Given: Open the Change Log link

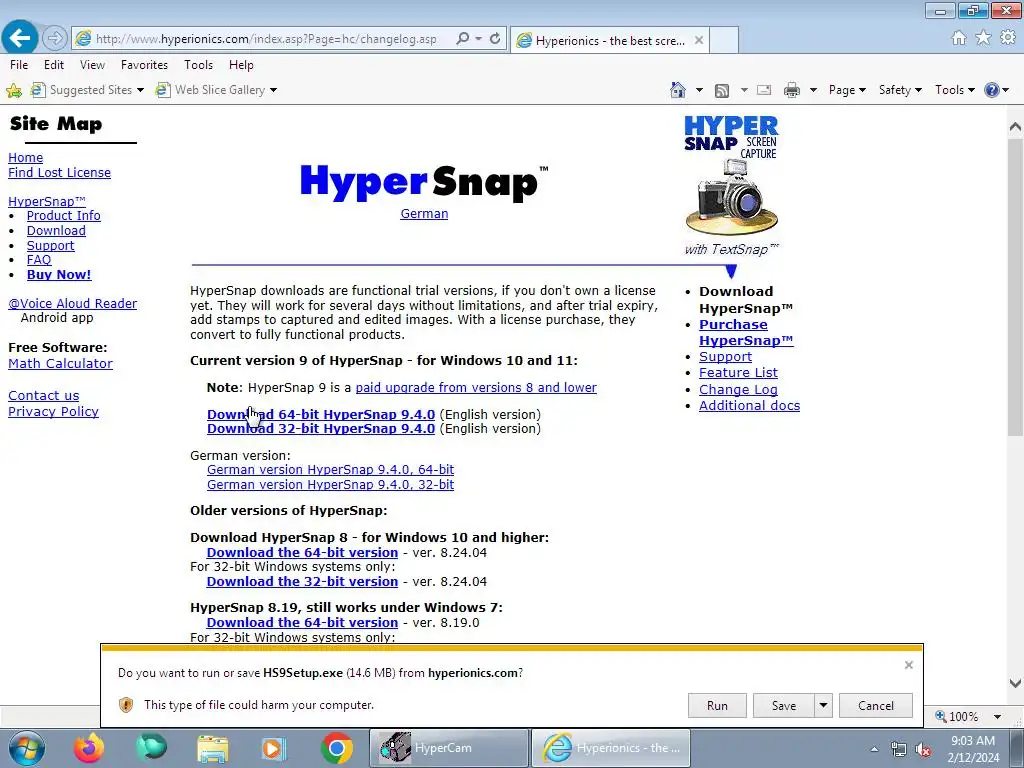Looking at the screenshot, I should (x=738, y=389).
